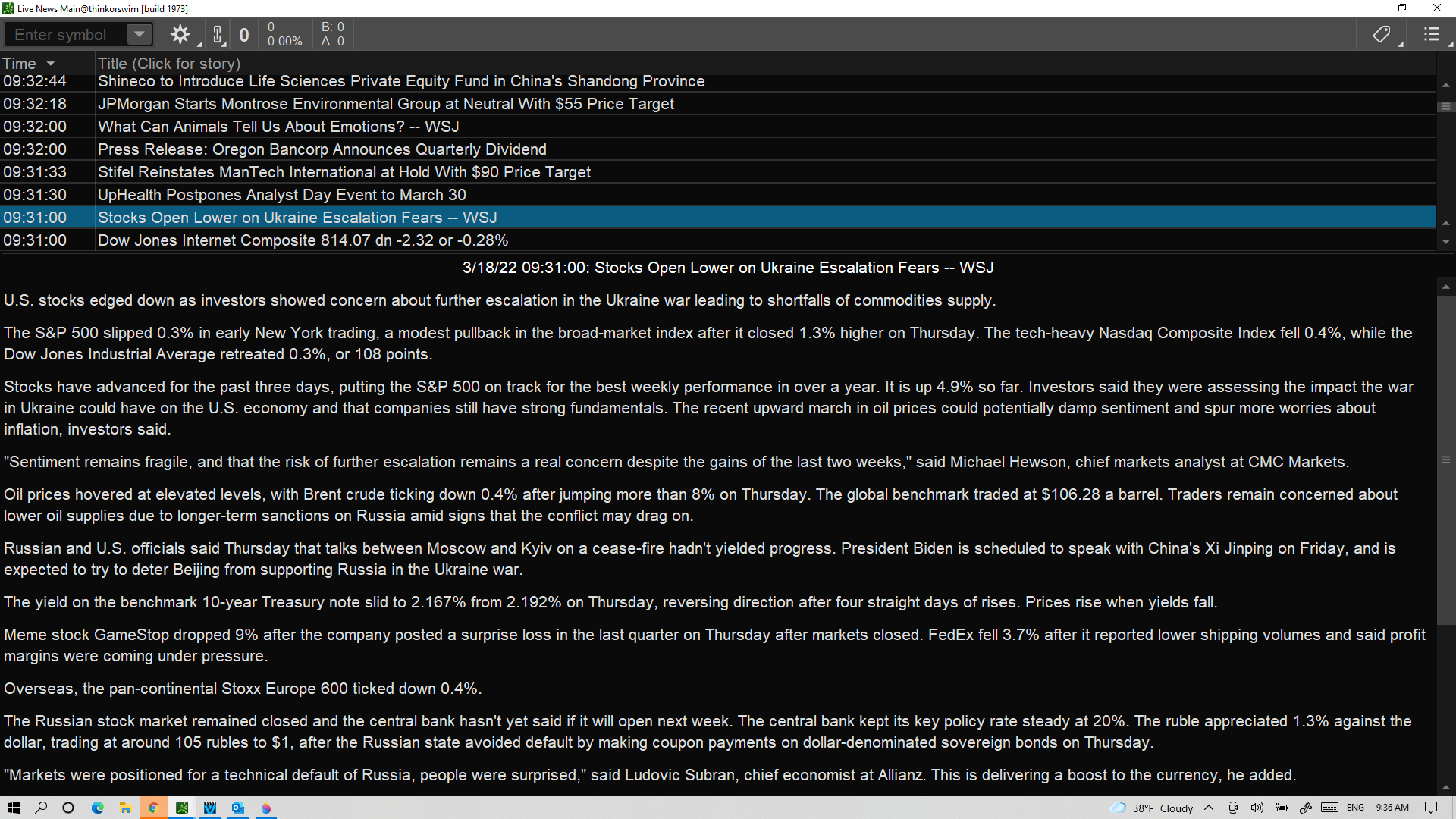Click the 09:31:33 time cell
This screenshot has width=1456, height=819.
tap(35, 172)
